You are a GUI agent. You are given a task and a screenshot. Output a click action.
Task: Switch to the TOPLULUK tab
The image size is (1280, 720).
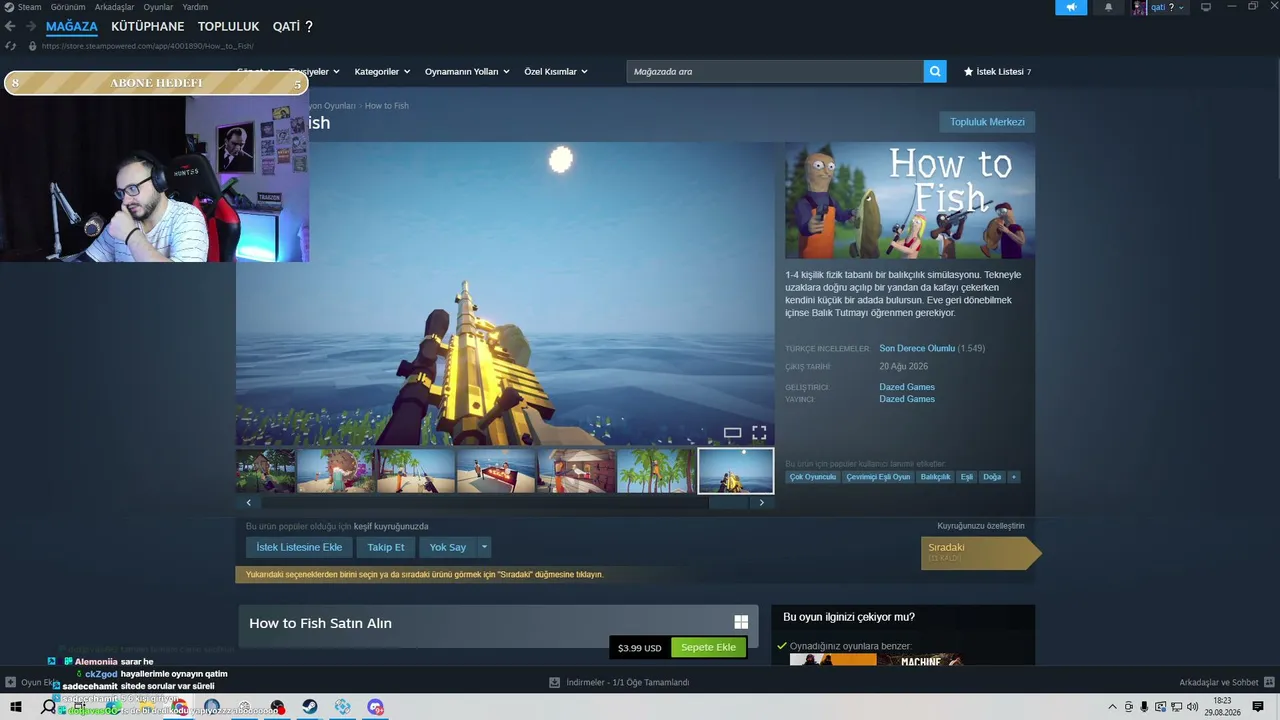click(228, 26)
